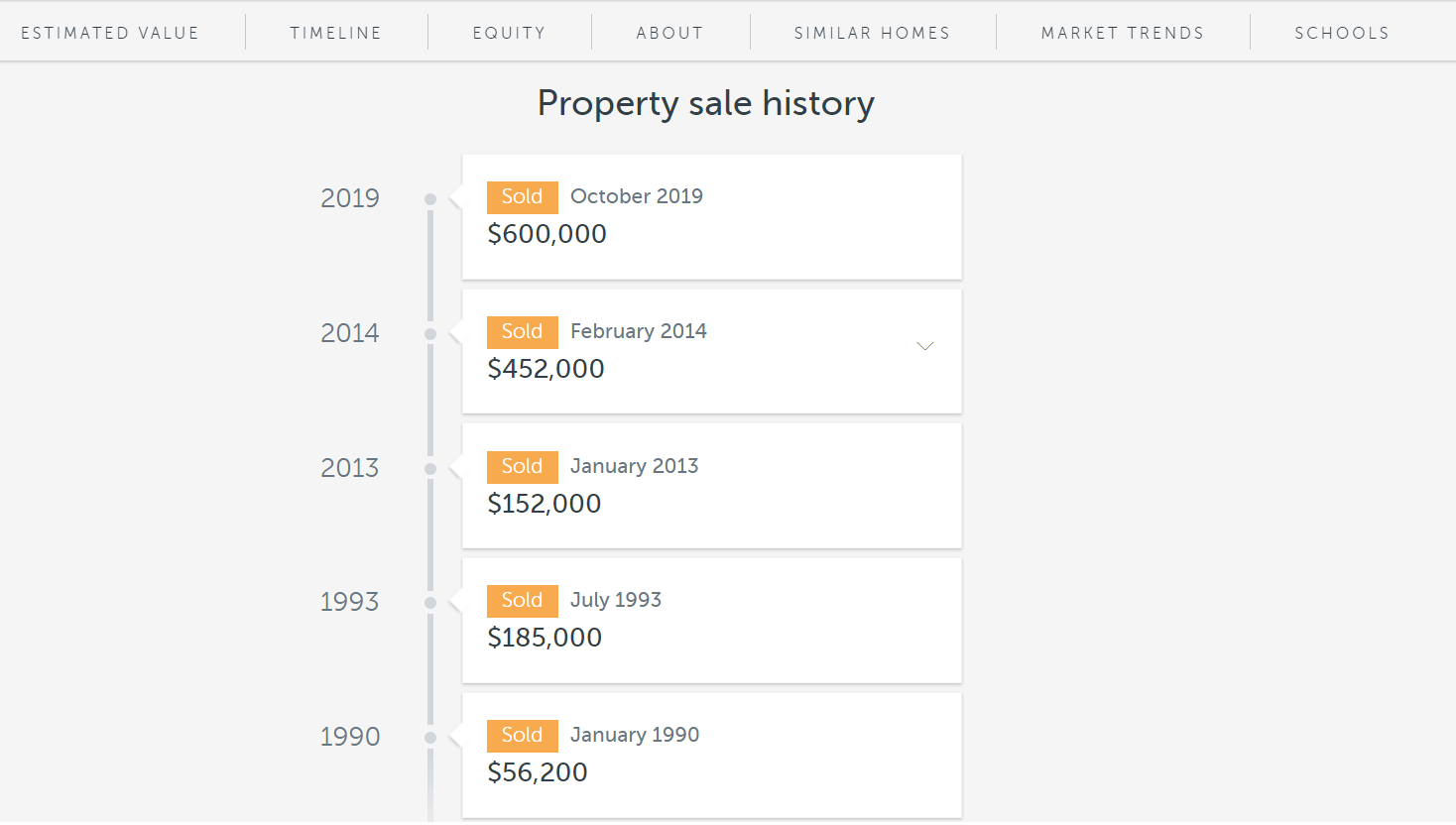Click the 1990 timeline dot marker
Viewport: 1456px width, 825px height.
click(x=430, y=738)
